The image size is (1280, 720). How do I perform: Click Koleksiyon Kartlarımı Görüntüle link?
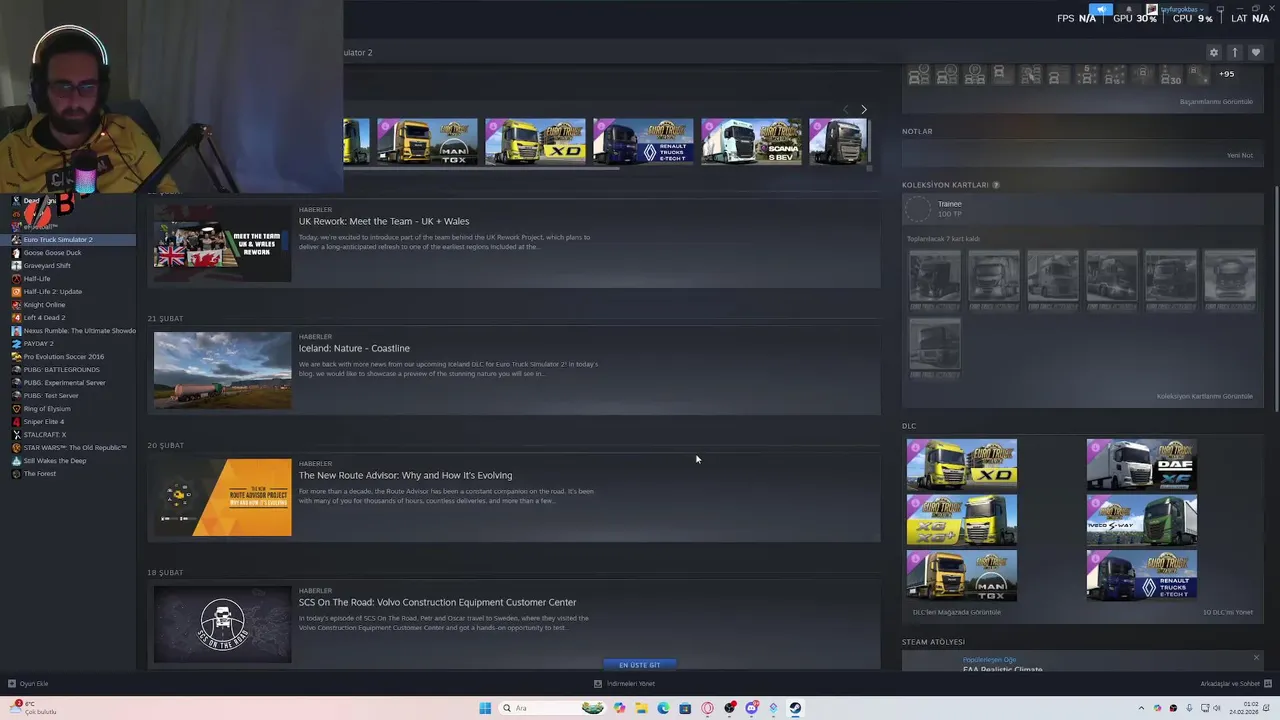(x=1205, y=396)
